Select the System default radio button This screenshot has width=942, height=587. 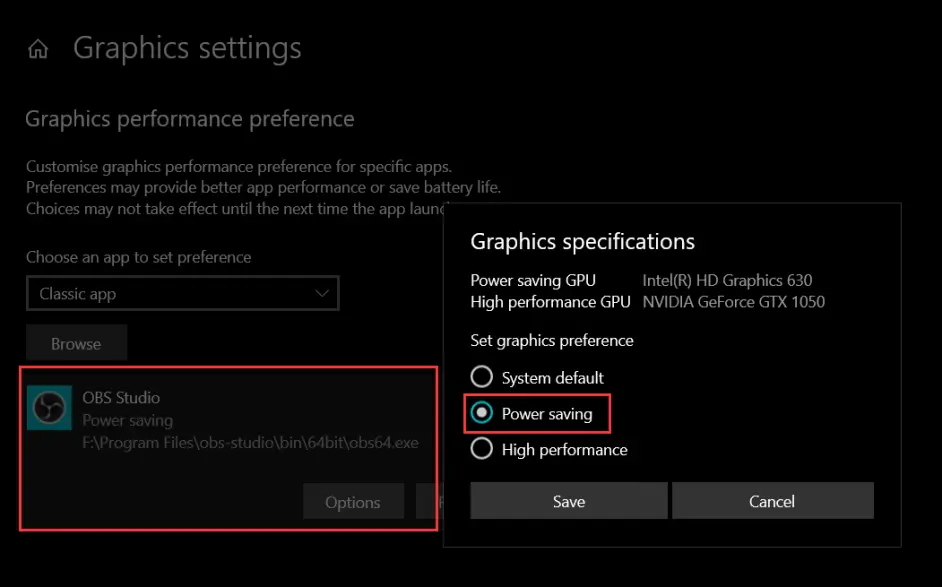[481, 377]
